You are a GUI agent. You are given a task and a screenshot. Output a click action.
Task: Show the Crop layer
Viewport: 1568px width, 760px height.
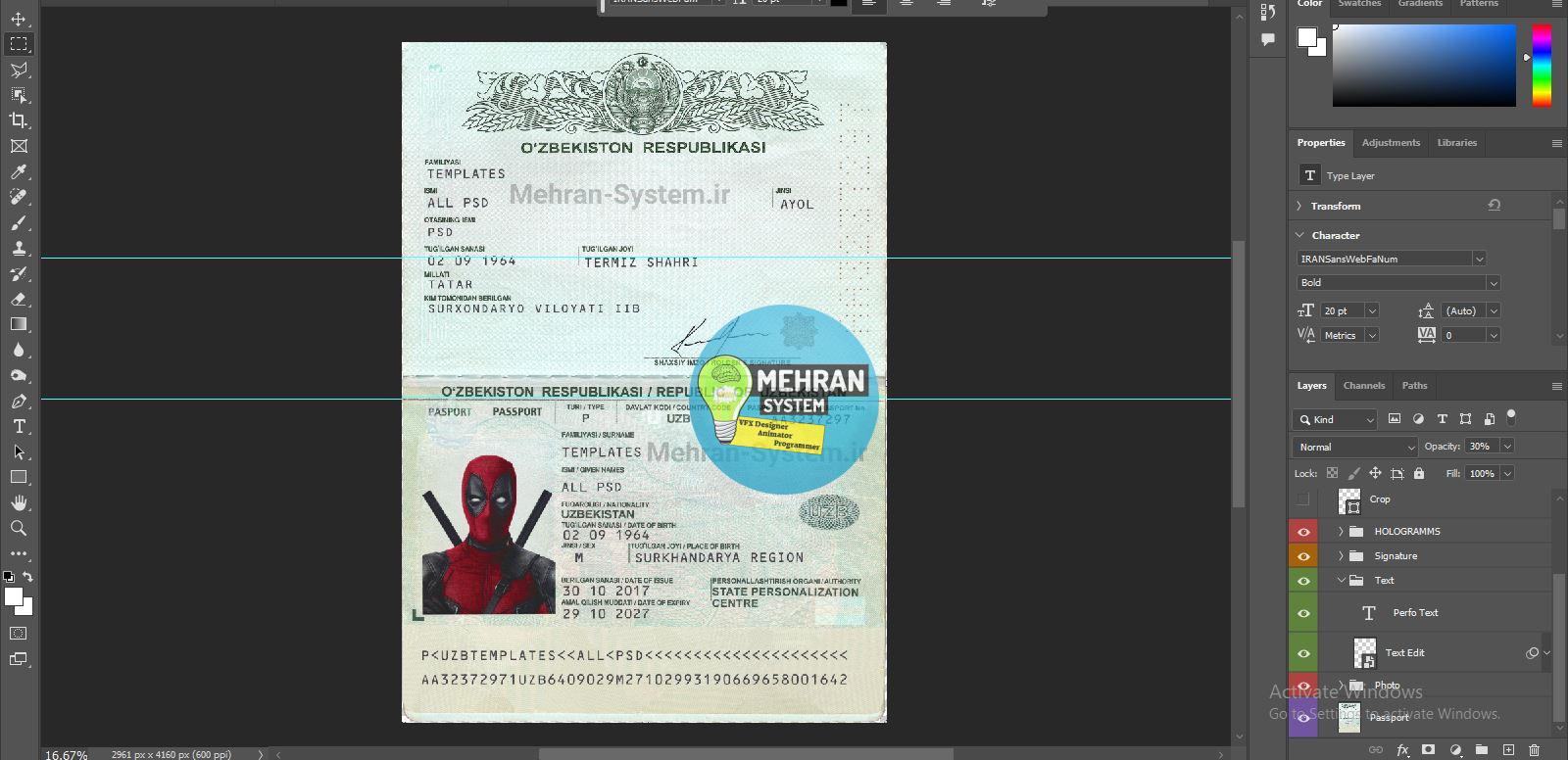[1303, 499]
